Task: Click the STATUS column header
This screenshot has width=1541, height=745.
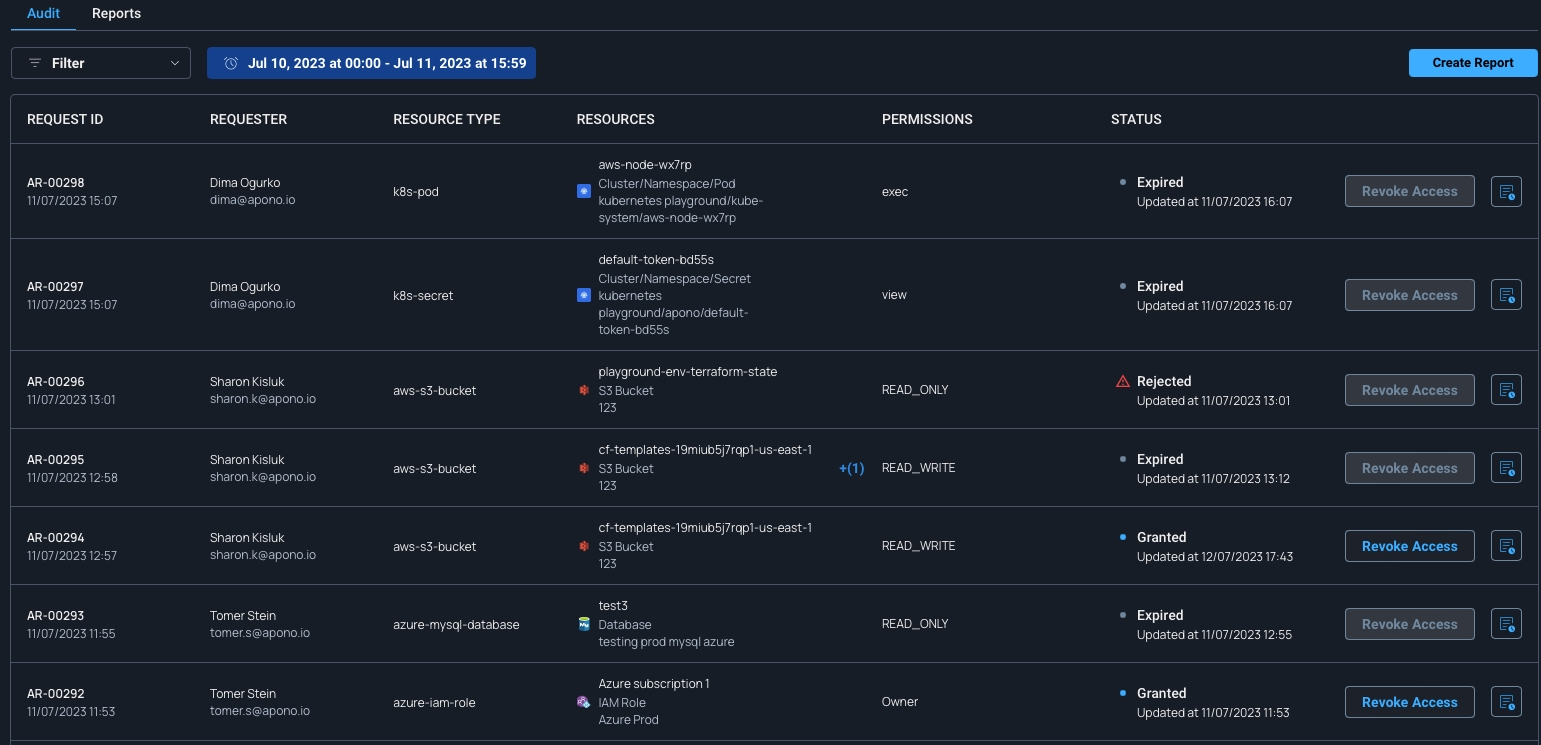Action: click(1136, 119)
